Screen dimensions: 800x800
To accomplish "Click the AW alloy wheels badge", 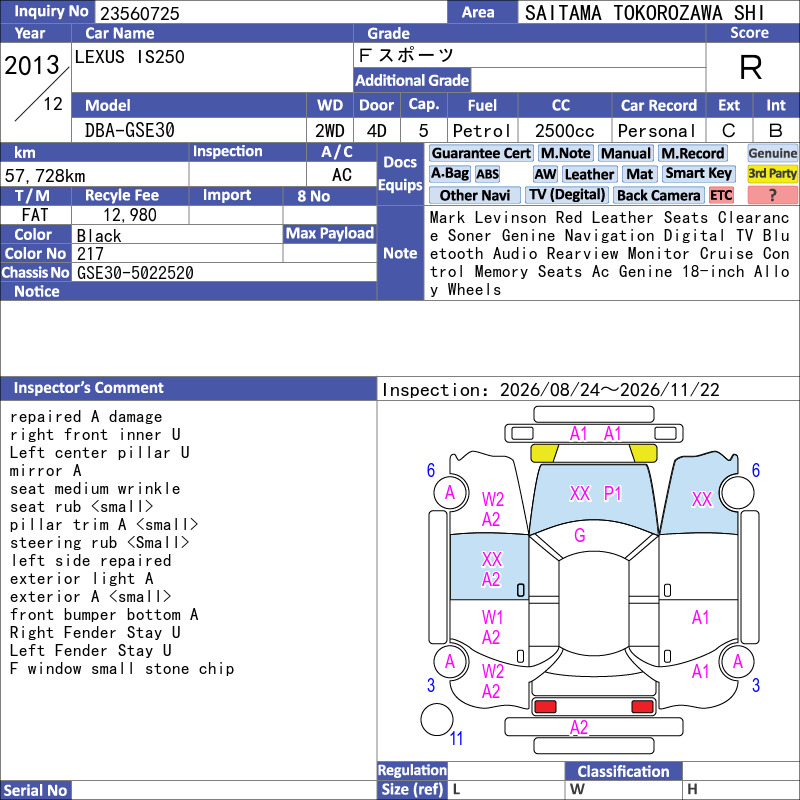I will pyautogui.click(x=545, y=174).
